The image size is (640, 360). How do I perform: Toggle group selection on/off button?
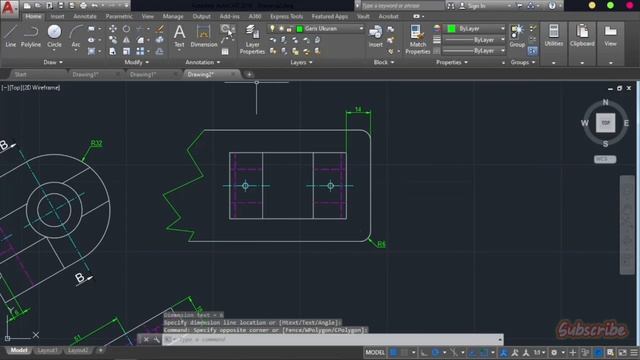532,51
